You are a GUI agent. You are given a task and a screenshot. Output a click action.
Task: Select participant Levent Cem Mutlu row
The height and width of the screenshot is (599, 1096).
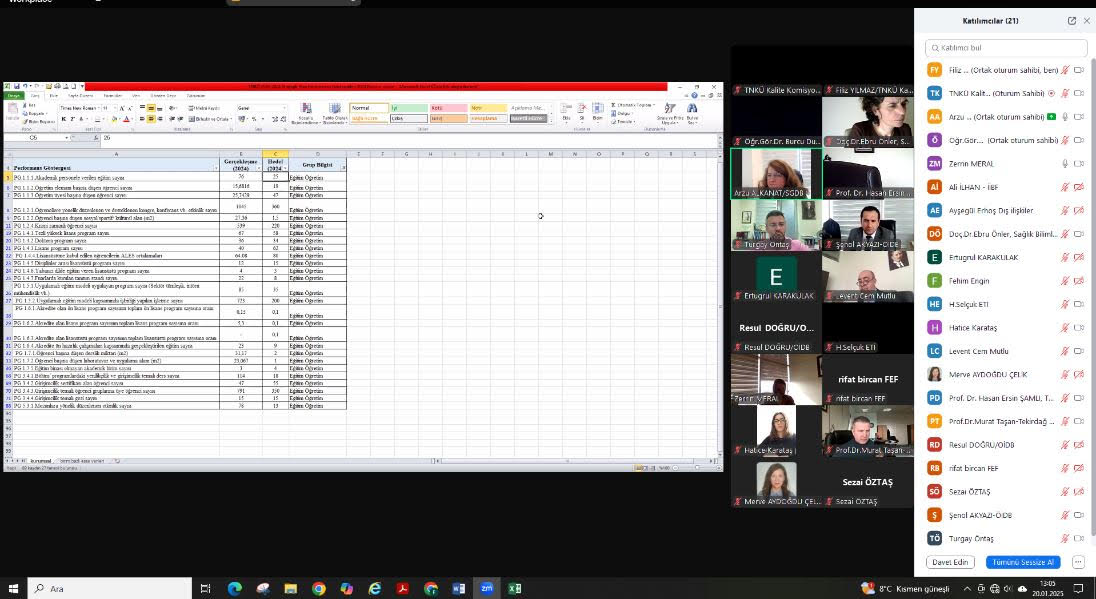[1005, 351]
